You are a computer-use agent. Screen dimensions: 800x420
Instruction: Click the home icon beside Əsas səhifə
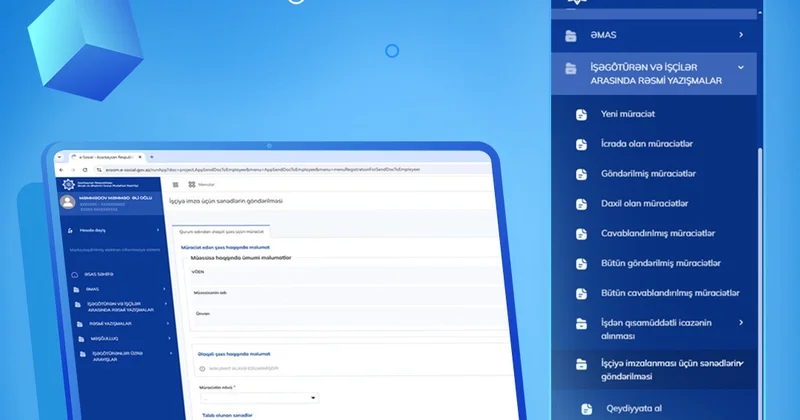[x=74, y=274]
